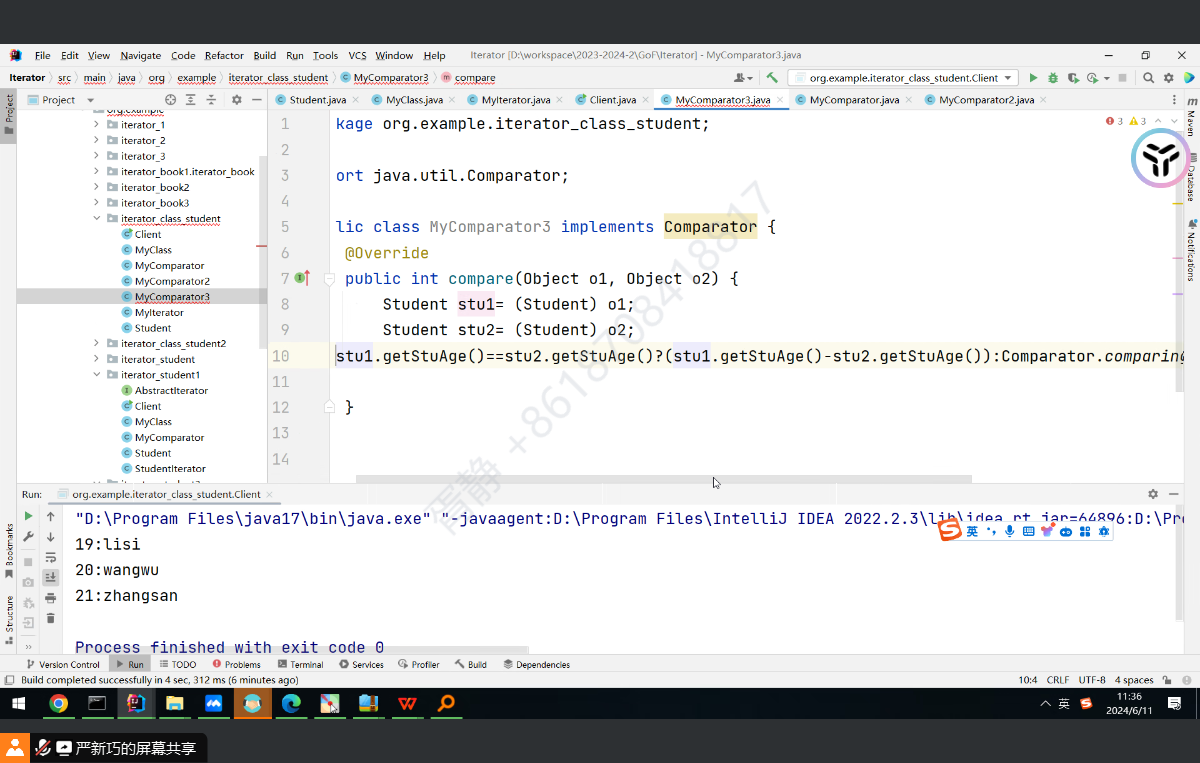
Task: Hide the Run panel using minus icon
Action: [x=1173, y=494]
